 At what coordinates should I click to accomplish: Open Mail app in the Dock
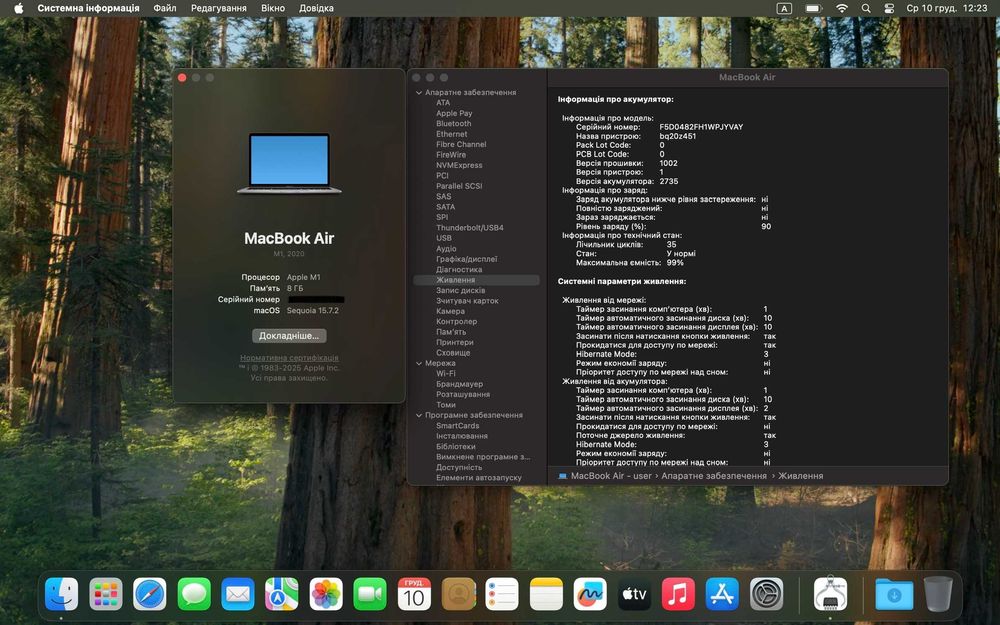(x=238, y=594)
